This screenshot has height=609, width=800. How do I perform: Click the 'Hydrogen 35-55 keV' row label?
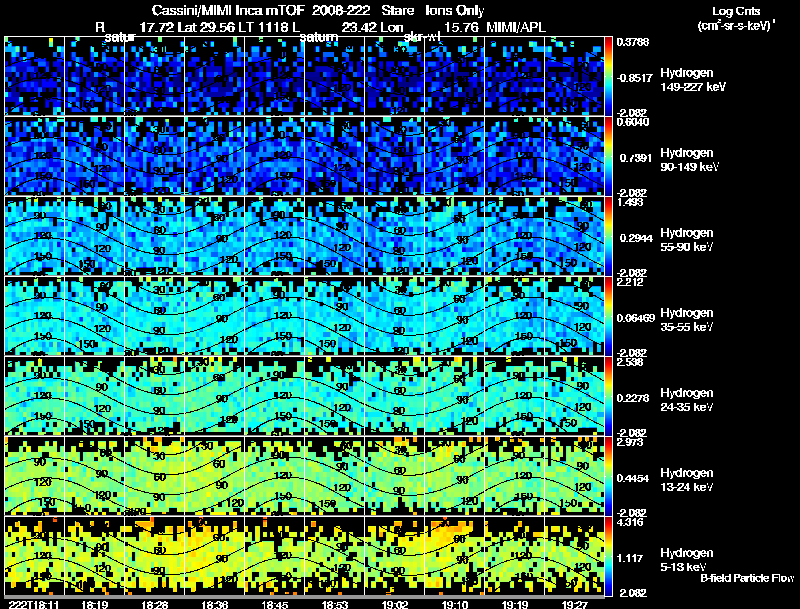pos(687,320)
